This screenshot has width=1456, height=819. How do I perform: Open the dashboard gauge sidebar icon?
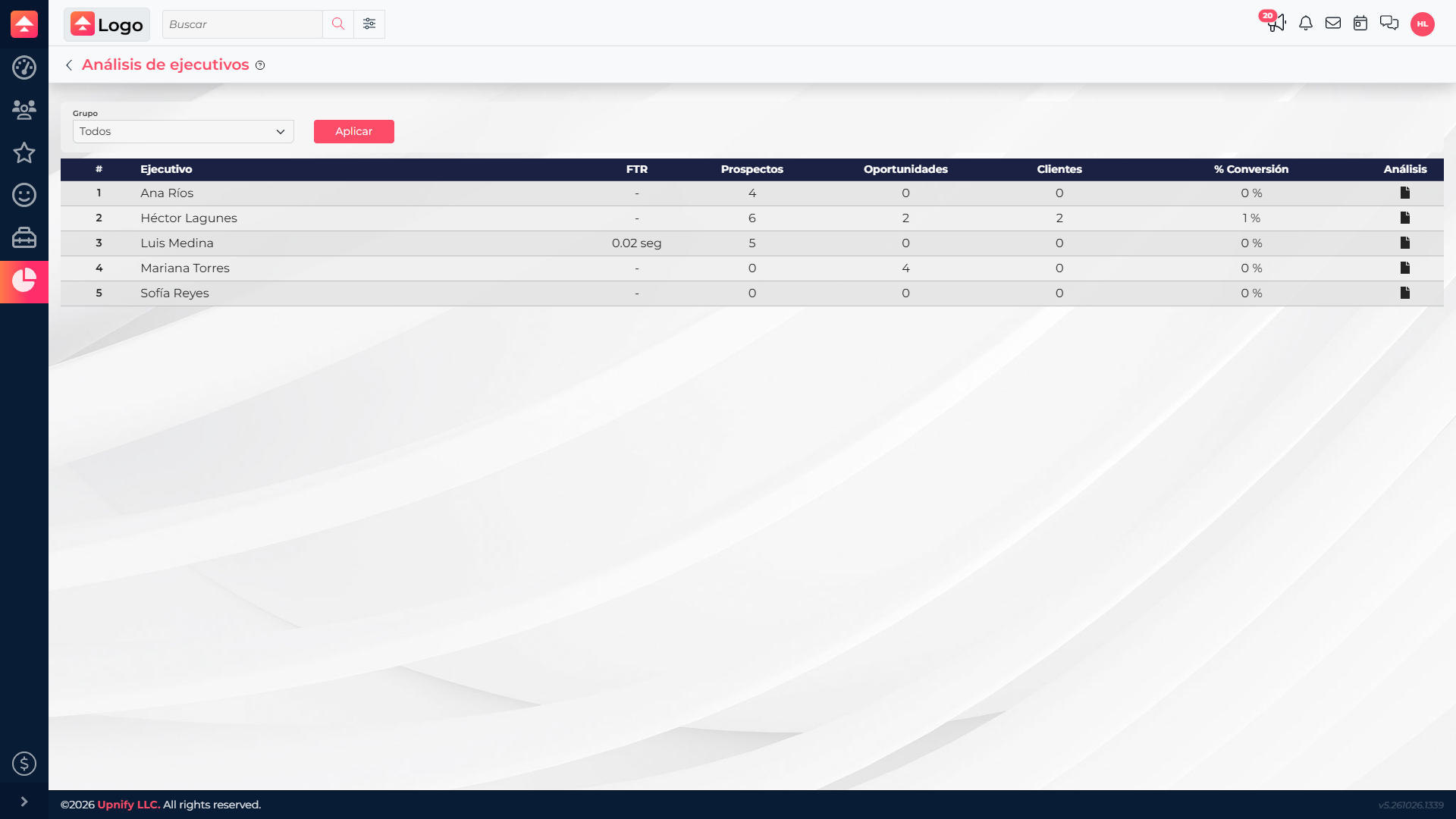pyautogui.click(x=24, y=67)
